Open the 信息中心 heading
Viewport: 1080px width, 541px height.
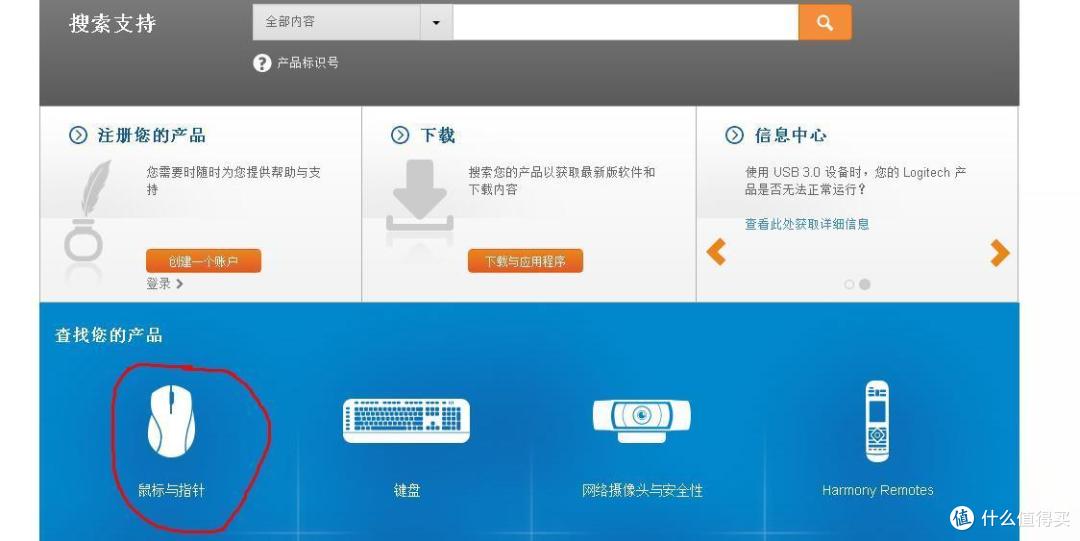[791, 135]
